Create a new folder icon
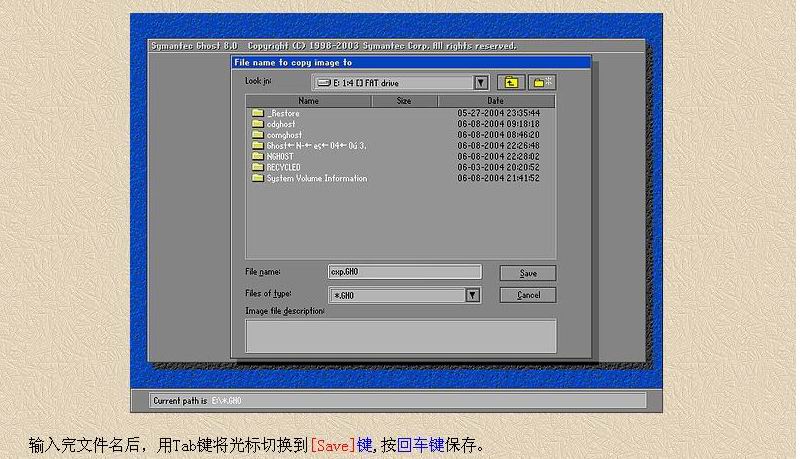This screenshot has height=459, width=803. [542, 82]
